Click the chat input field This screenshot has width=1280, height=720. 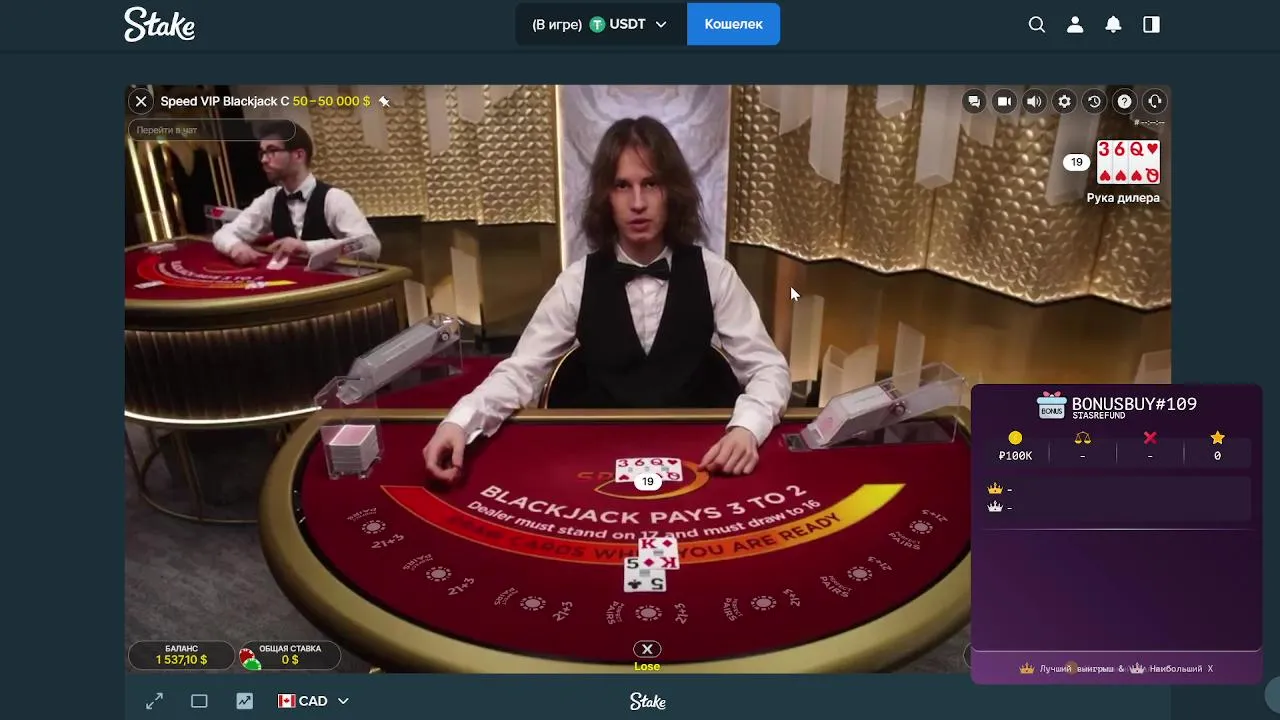(x=212, y=130)
